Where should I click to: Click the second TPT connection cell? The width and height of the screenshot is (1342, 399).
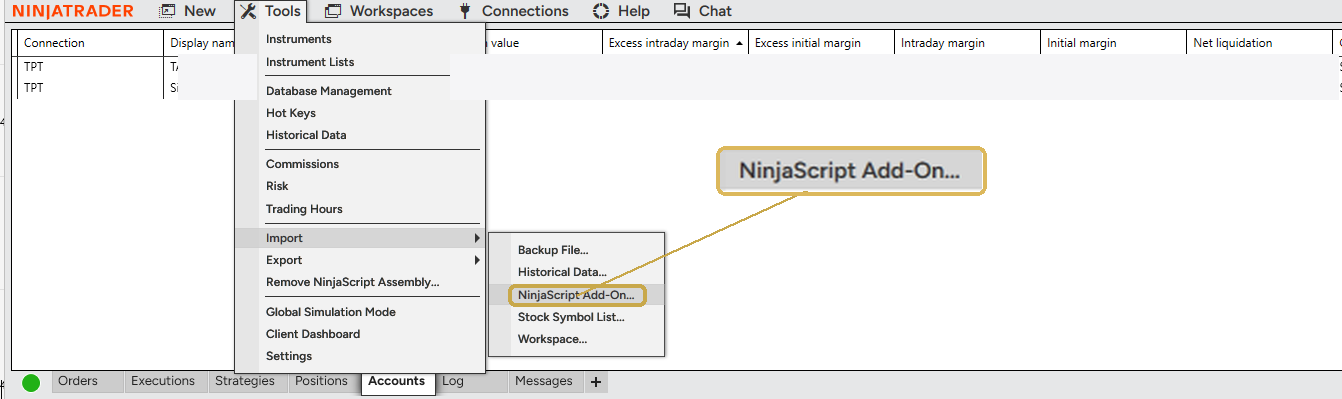[x=91, y=87]
